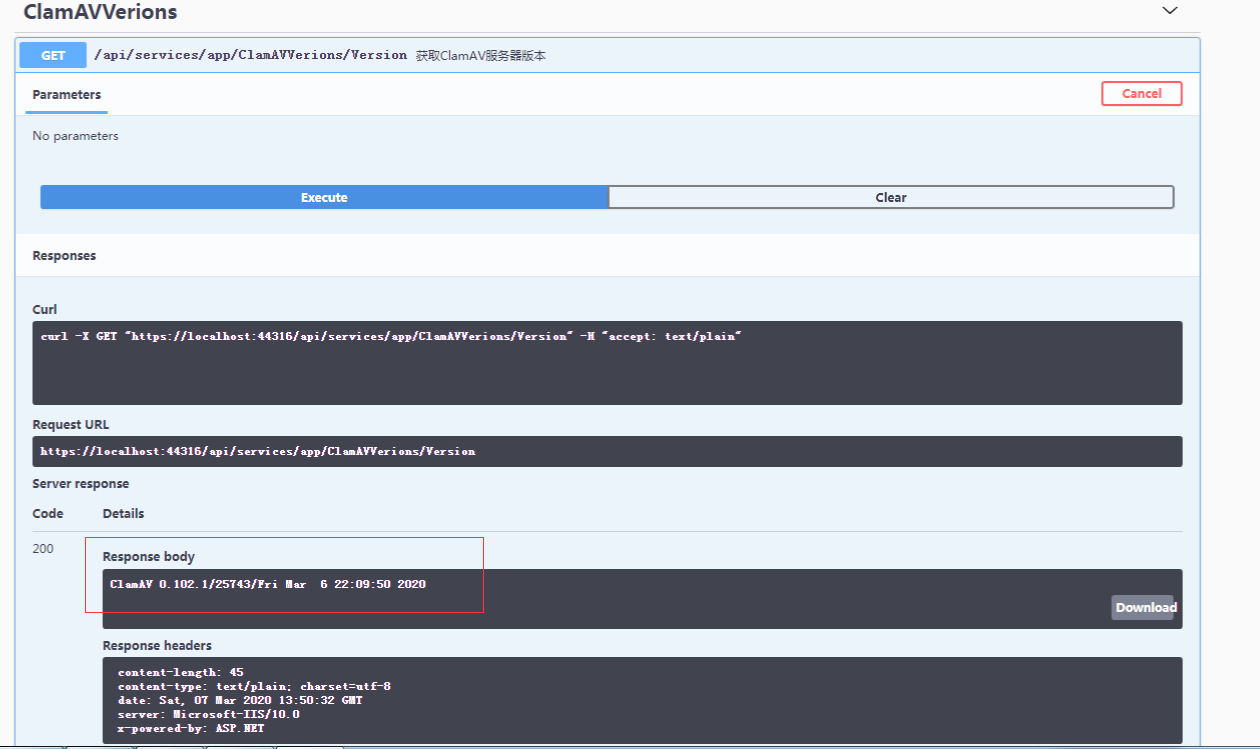This screenshot has width=1260, height=749.
Task: Click the Response headers code block
Action: (640, 700)
